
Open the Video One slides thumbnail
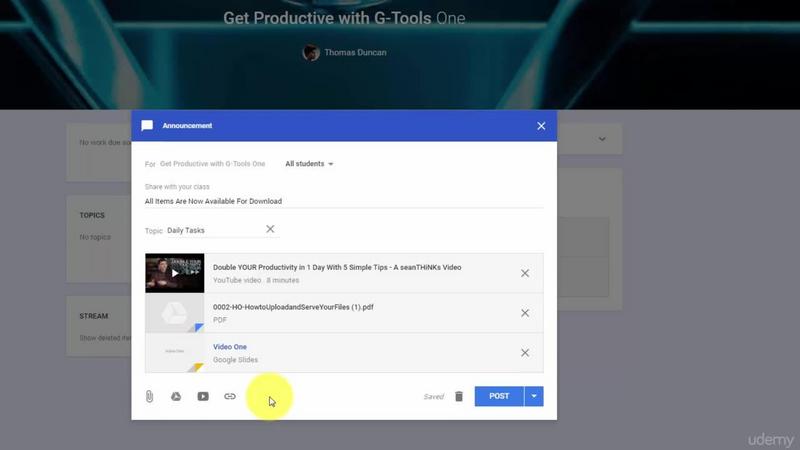click(174, 353)
